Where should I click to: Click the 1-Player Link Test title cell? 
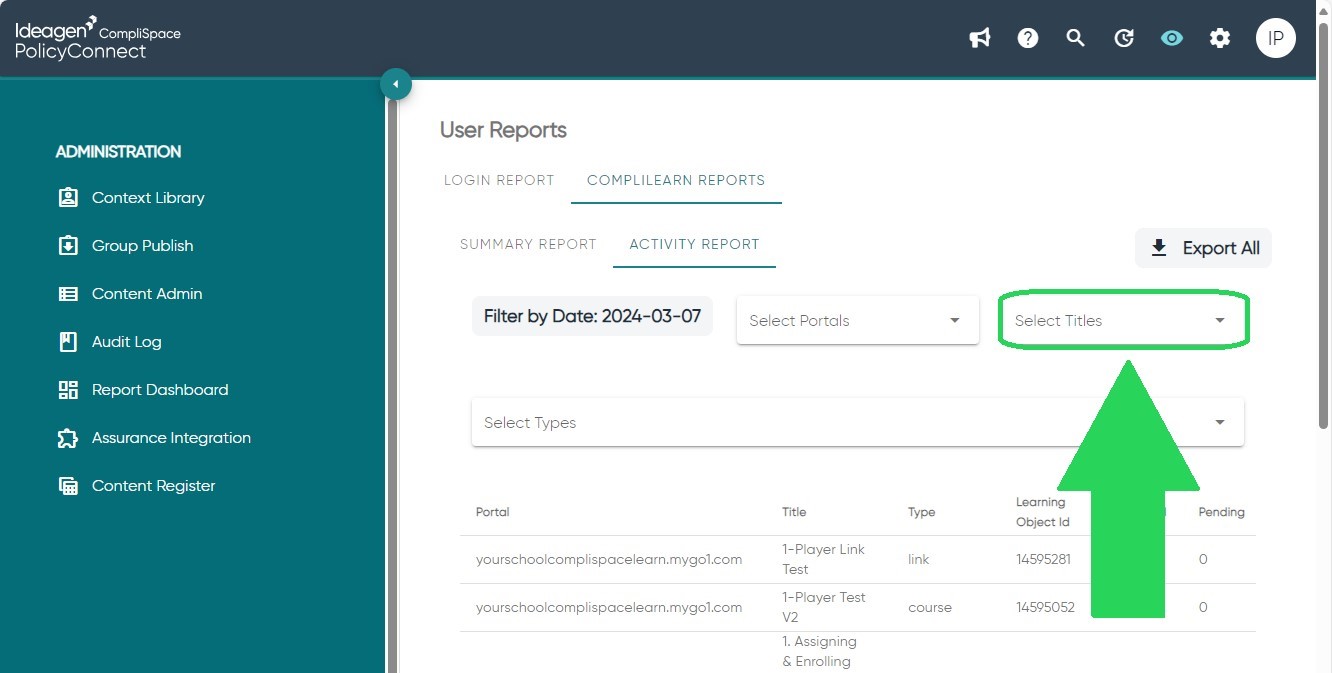[823, 559]
